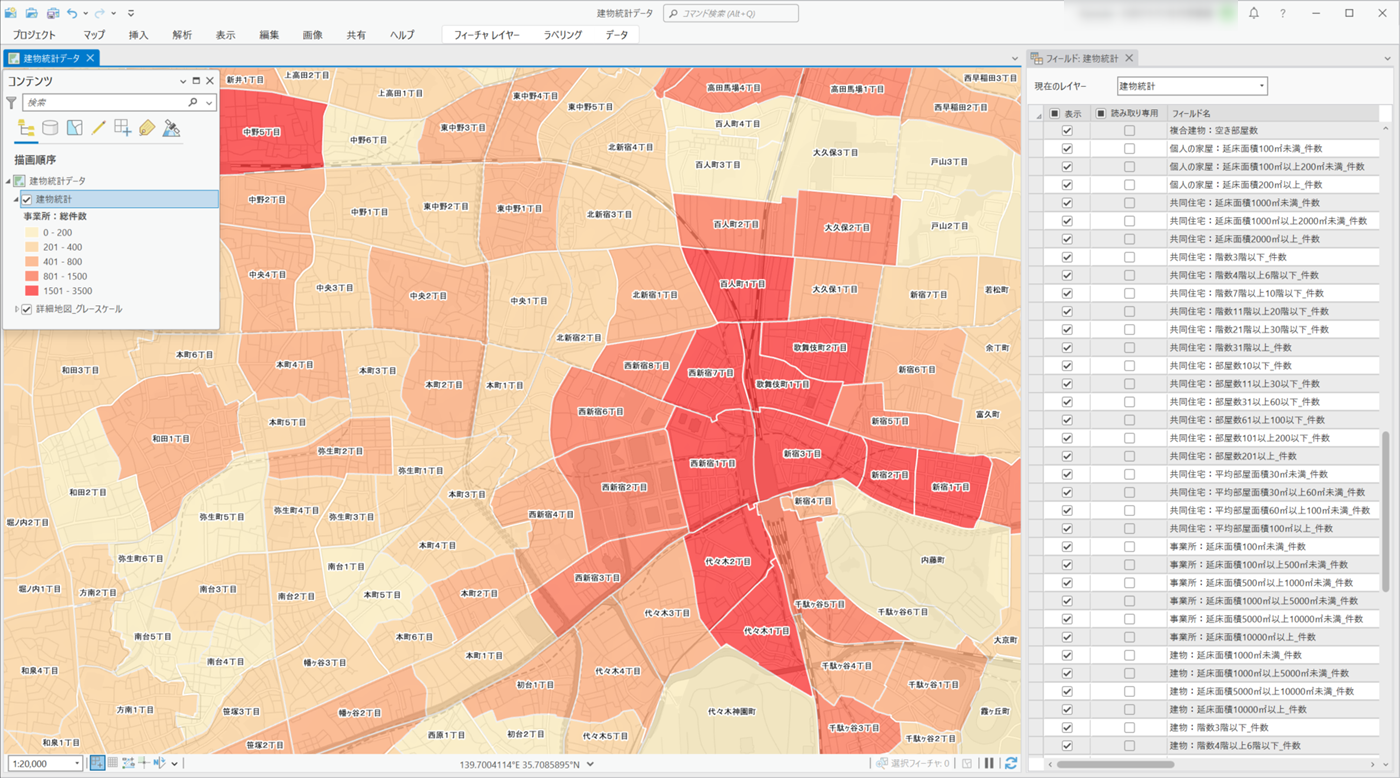
Task: Open the notifications bell icon
Action: (1254, 13)
